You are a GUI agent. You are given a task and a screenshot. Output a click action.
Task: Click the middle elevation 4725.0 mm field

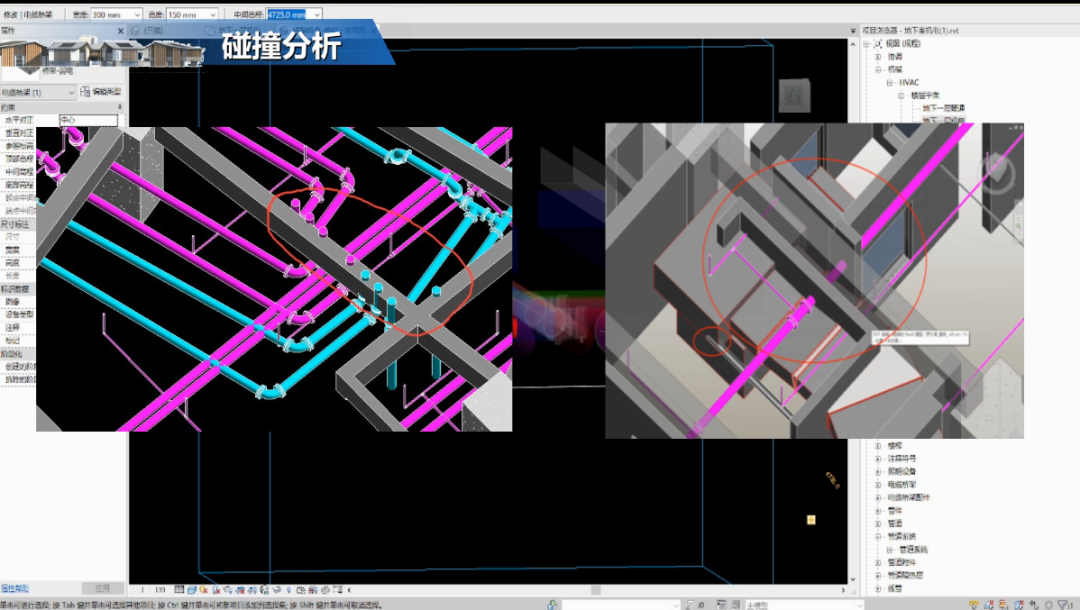288,15
